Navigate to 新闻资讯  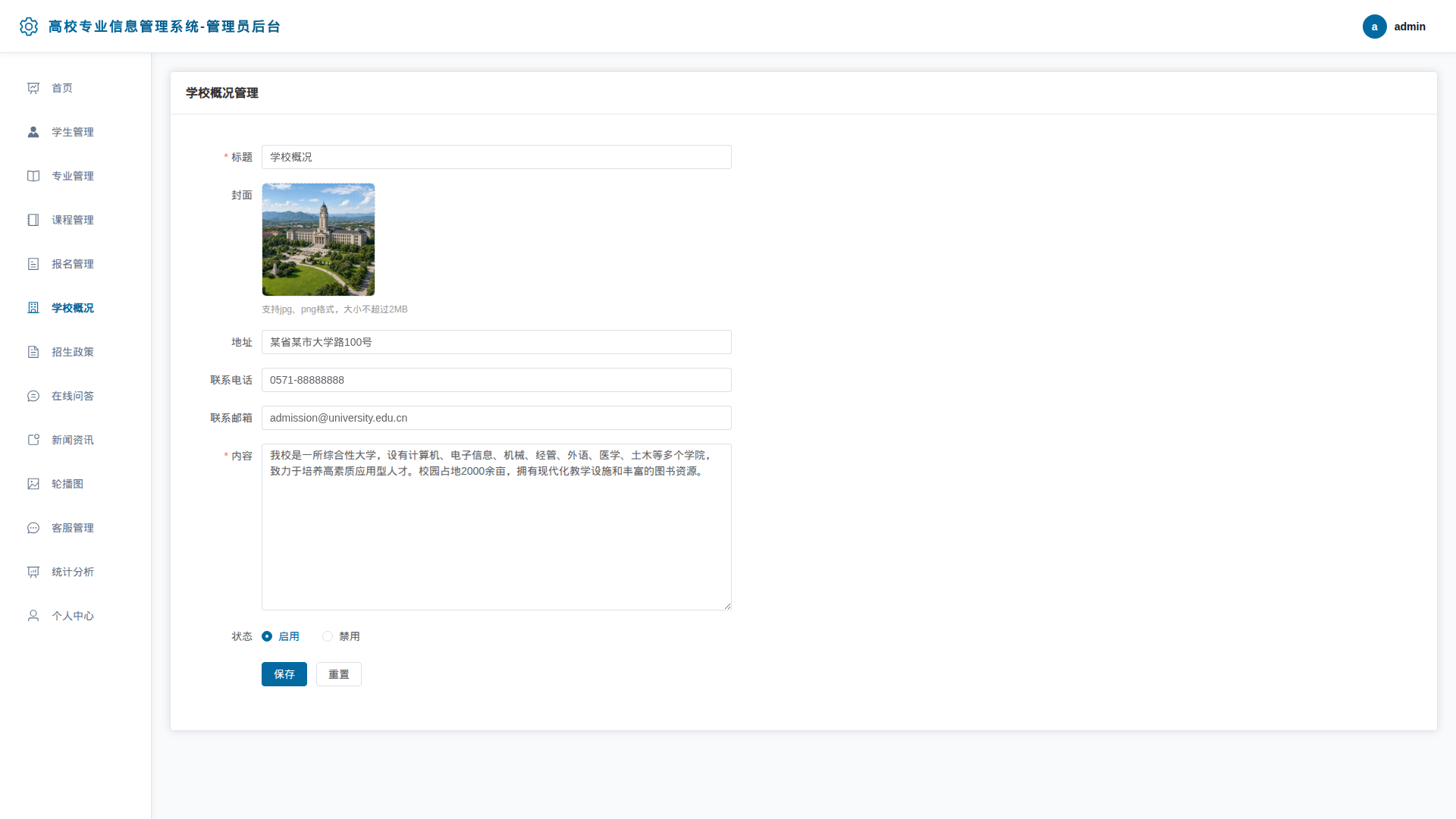(x=76, y=440)
